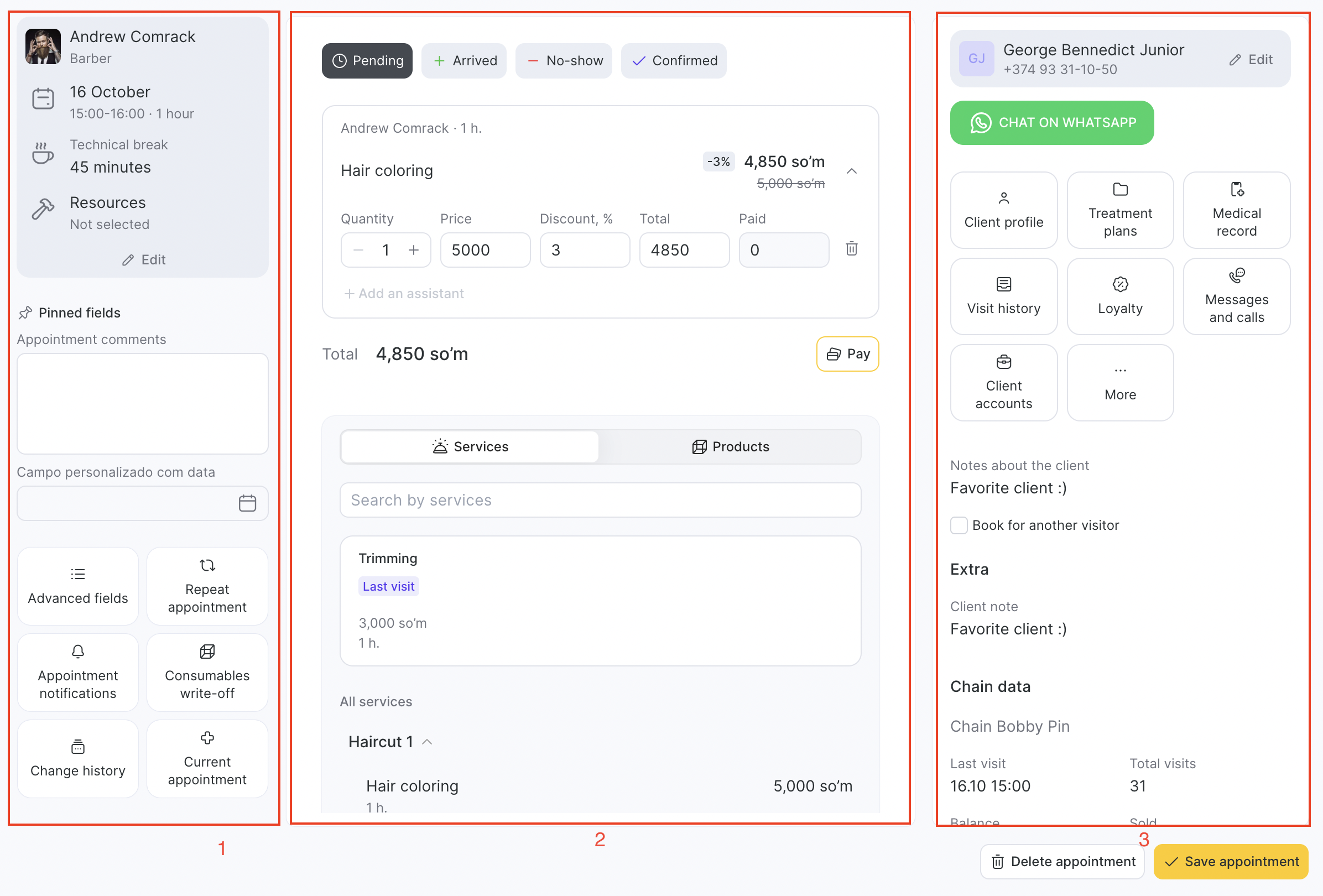The width and height of the screenshot is (1323, 896).
Task: Switch to the Products tab
Action: [x=730, y=447]
